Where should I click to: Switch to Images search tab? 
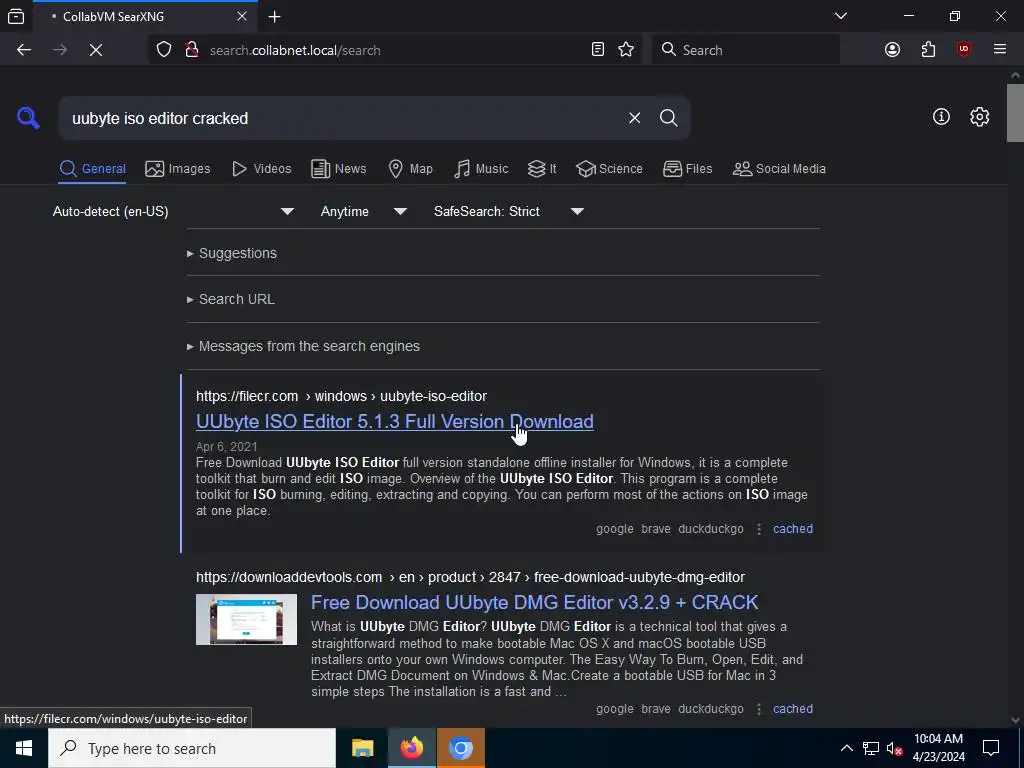click(x=178, y=169)
